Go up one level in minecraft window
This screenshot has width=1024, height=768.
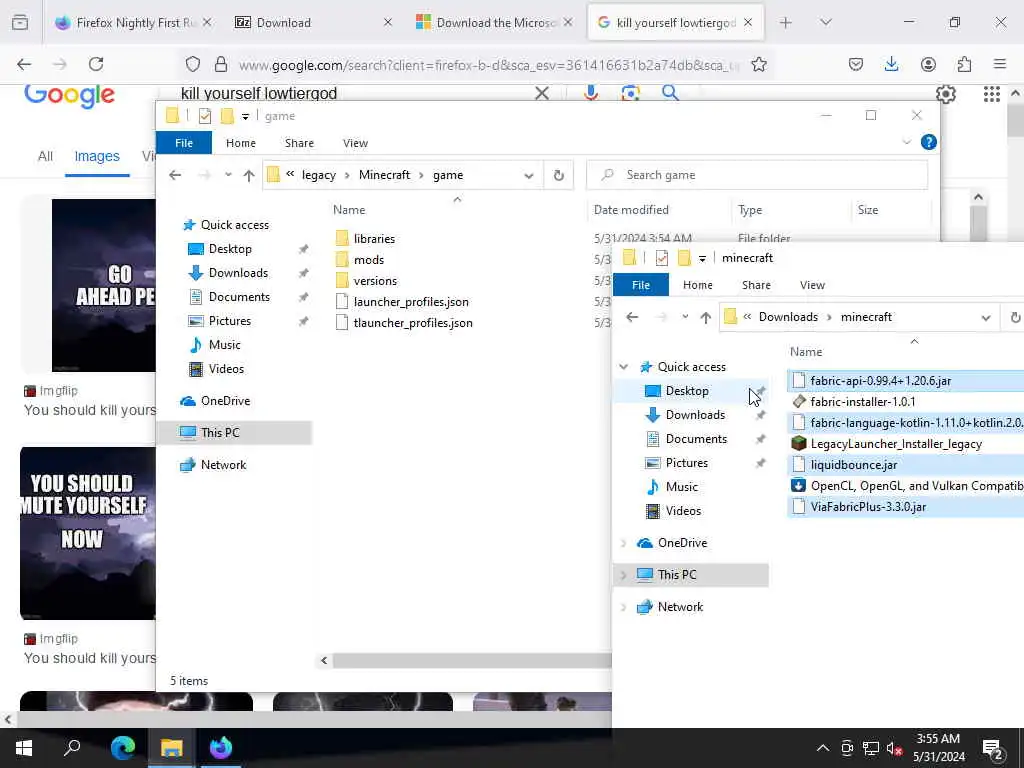point(705,317)
